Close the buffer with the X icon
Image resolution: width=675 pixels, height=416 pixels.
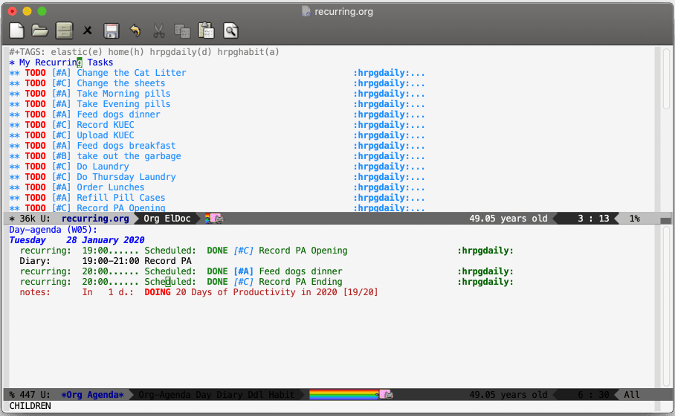point(88,31)
